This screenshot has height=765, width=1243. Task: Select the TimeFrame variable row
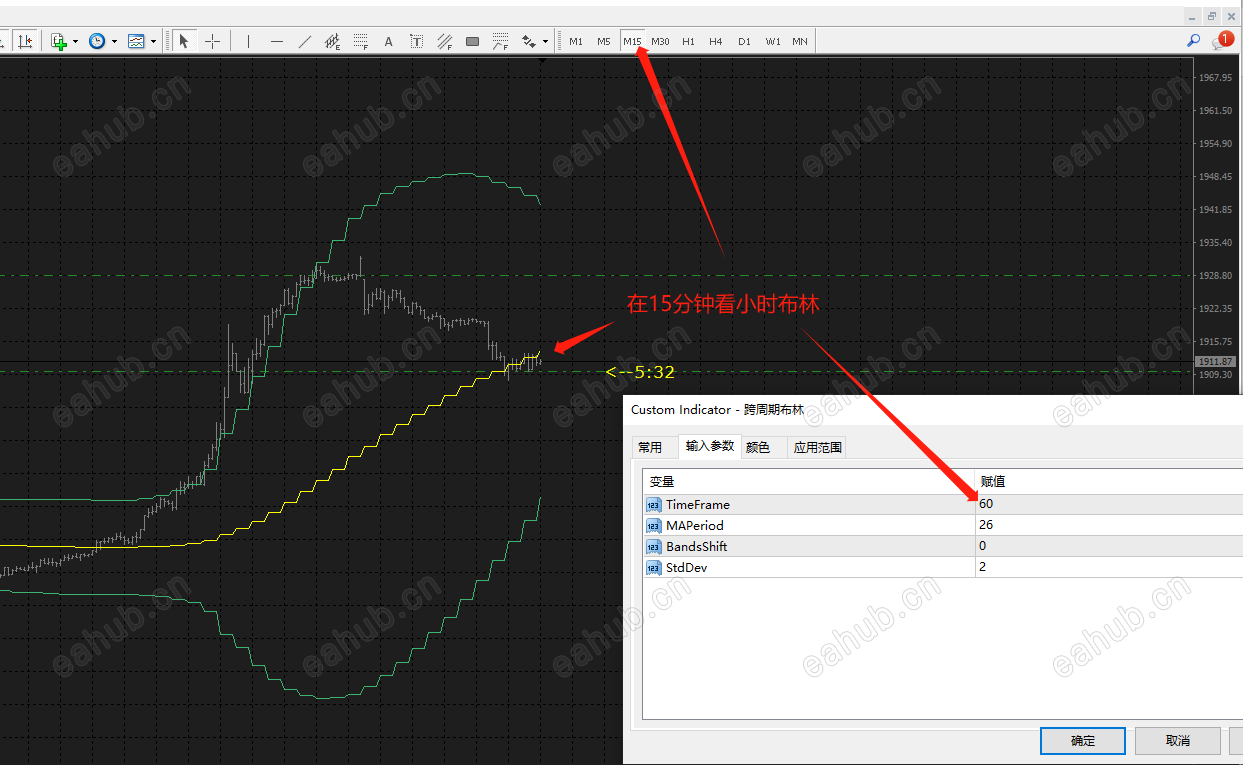[809, 504]
